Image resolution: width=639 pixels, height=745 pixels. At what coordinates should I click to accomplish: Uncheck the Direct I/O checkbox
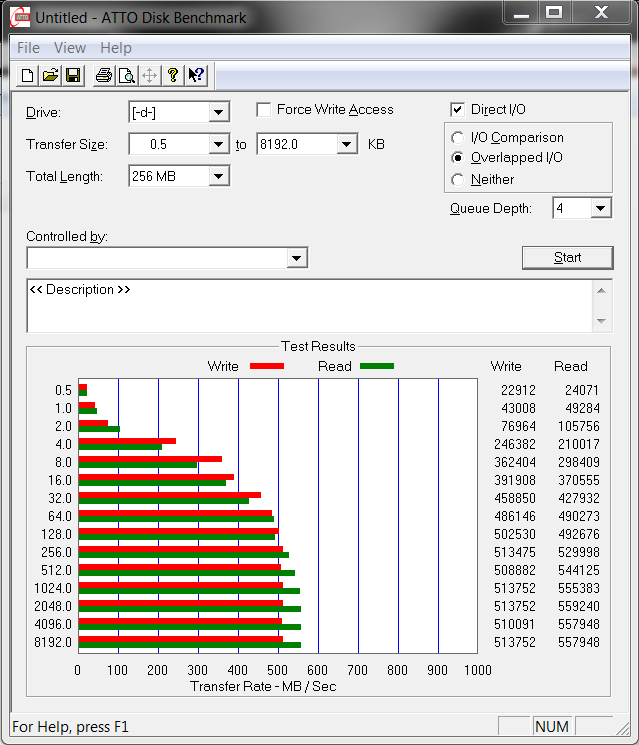tap(458, 110)
